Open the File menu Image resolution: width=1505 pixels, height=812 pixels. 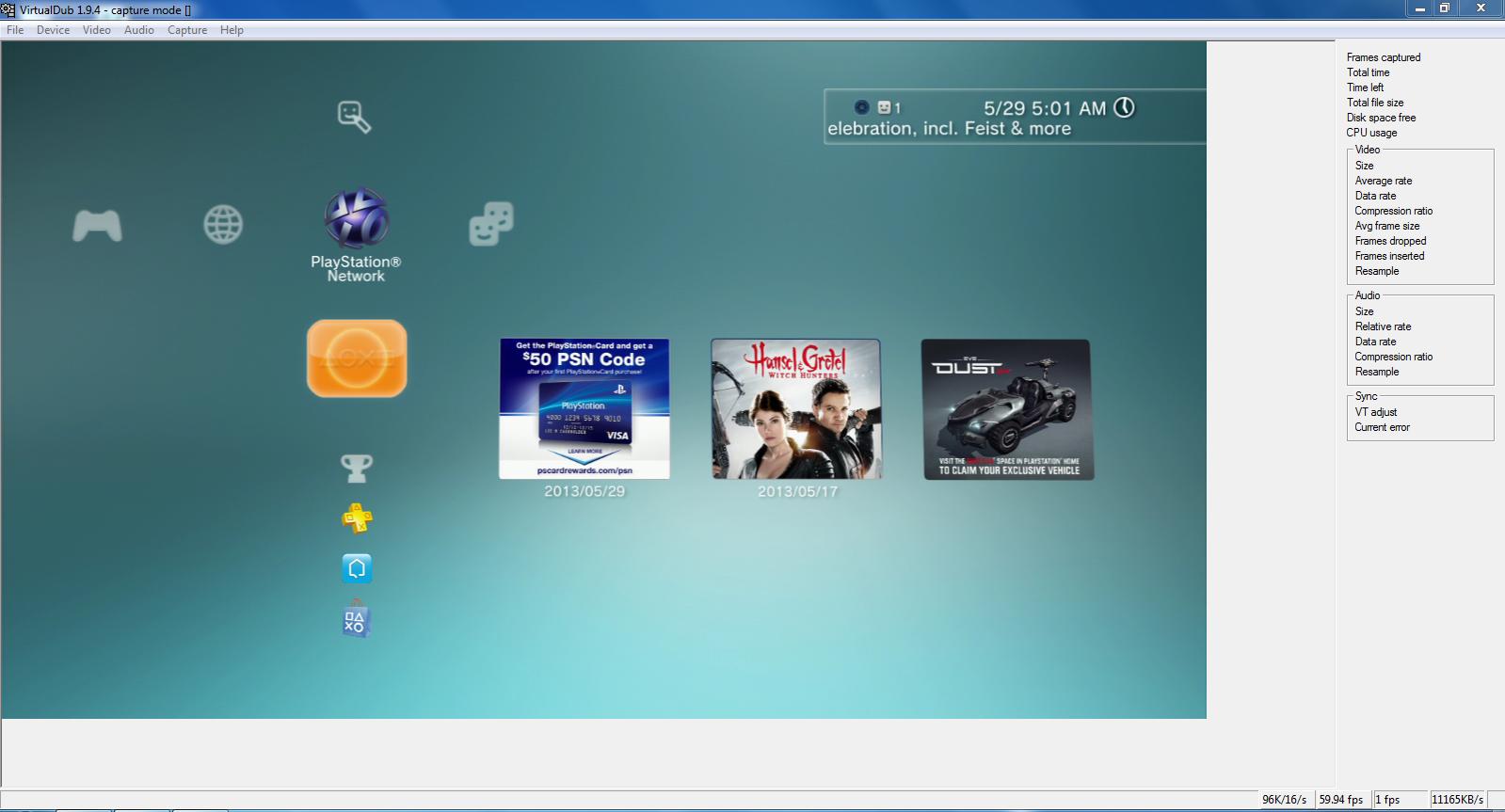pyautogui.click(x=15, y=30)
